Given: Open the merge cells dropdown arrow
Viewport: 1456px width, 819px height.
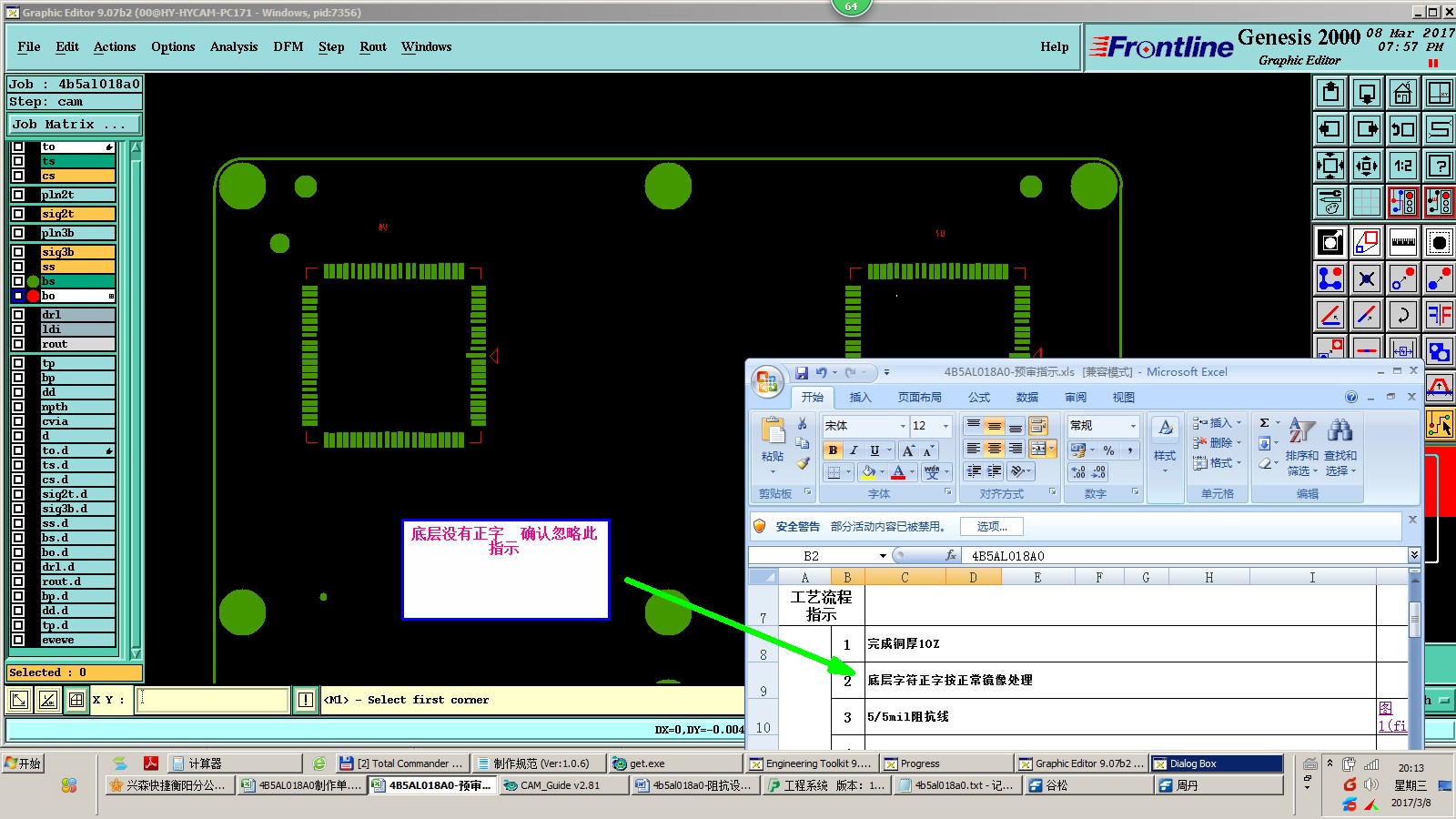Looking at the screenshot, I should point(1052,449).
